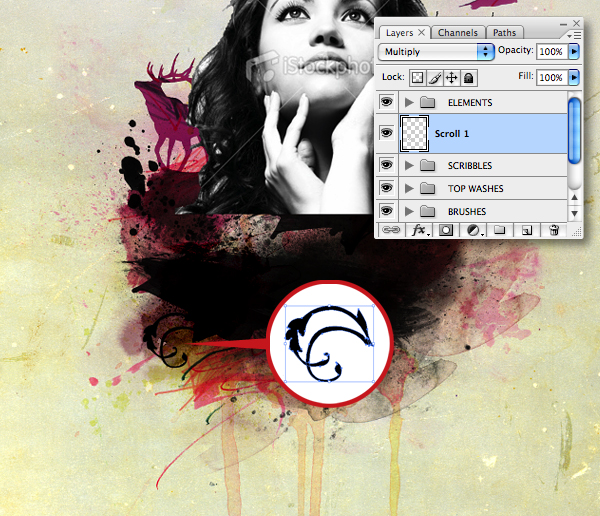This screenshot has height=516, width=600.
Task: Click the lock image pixels brush icon
Action: click(x=434, y=78)
